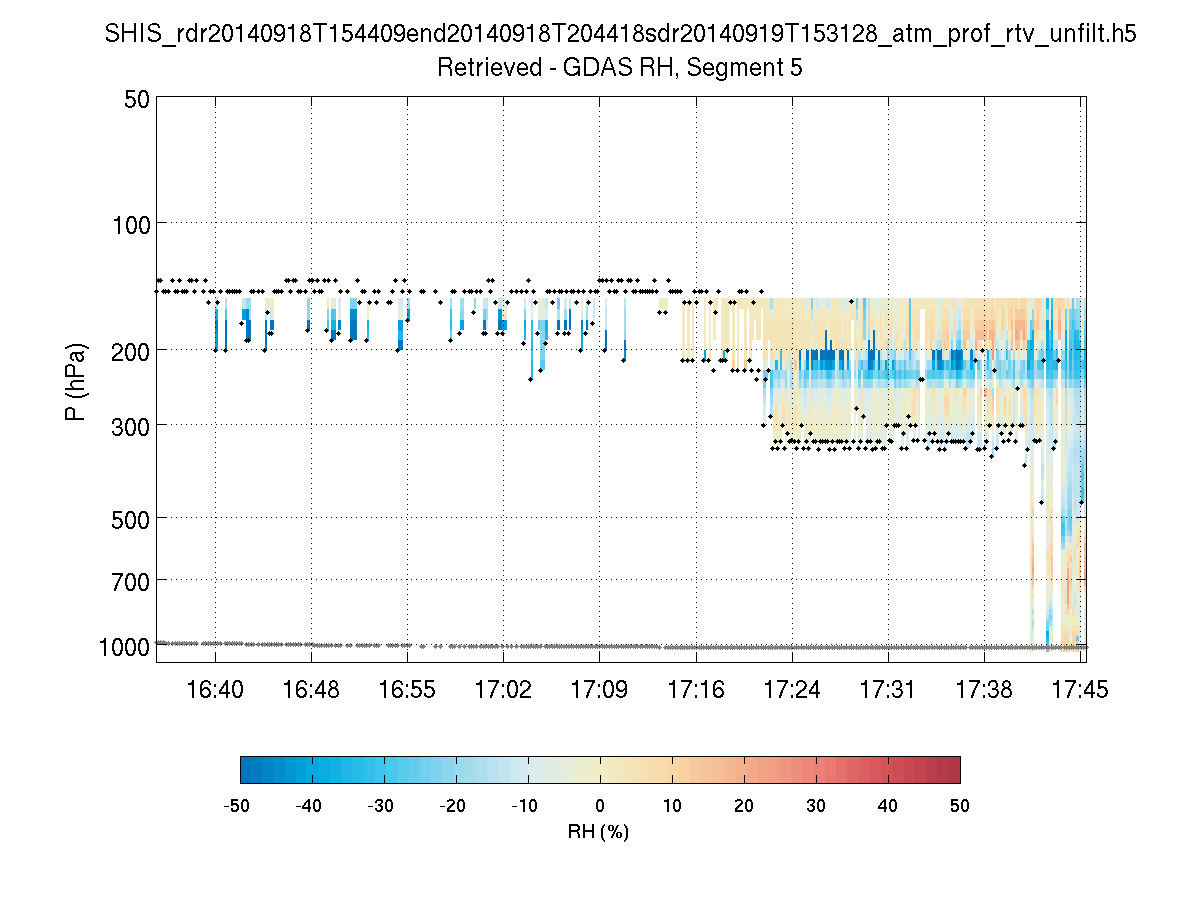Screen dimensions: 1200x900
Task: Select the 500 pressure tick label
Action: [131, 518]
